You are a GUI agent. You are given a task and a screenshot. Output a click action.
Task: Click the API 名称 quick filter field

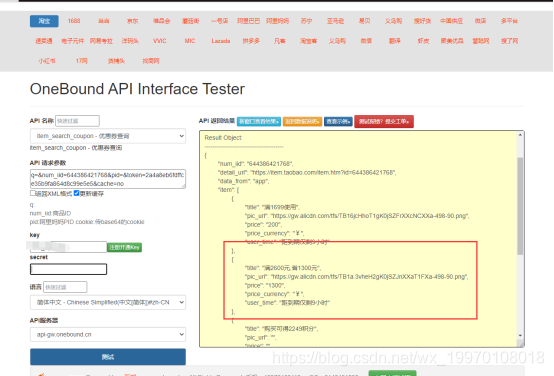[x=77, y=121]
